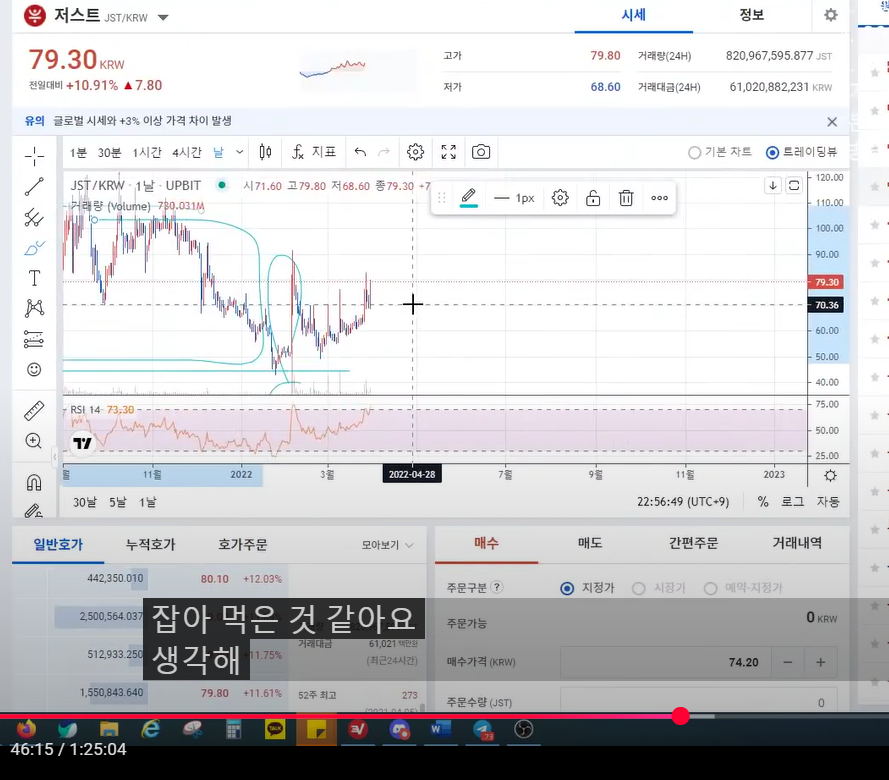Switch to 시세 tab
The width and height of the screenshot is (889, 780).
pos(633,15)
